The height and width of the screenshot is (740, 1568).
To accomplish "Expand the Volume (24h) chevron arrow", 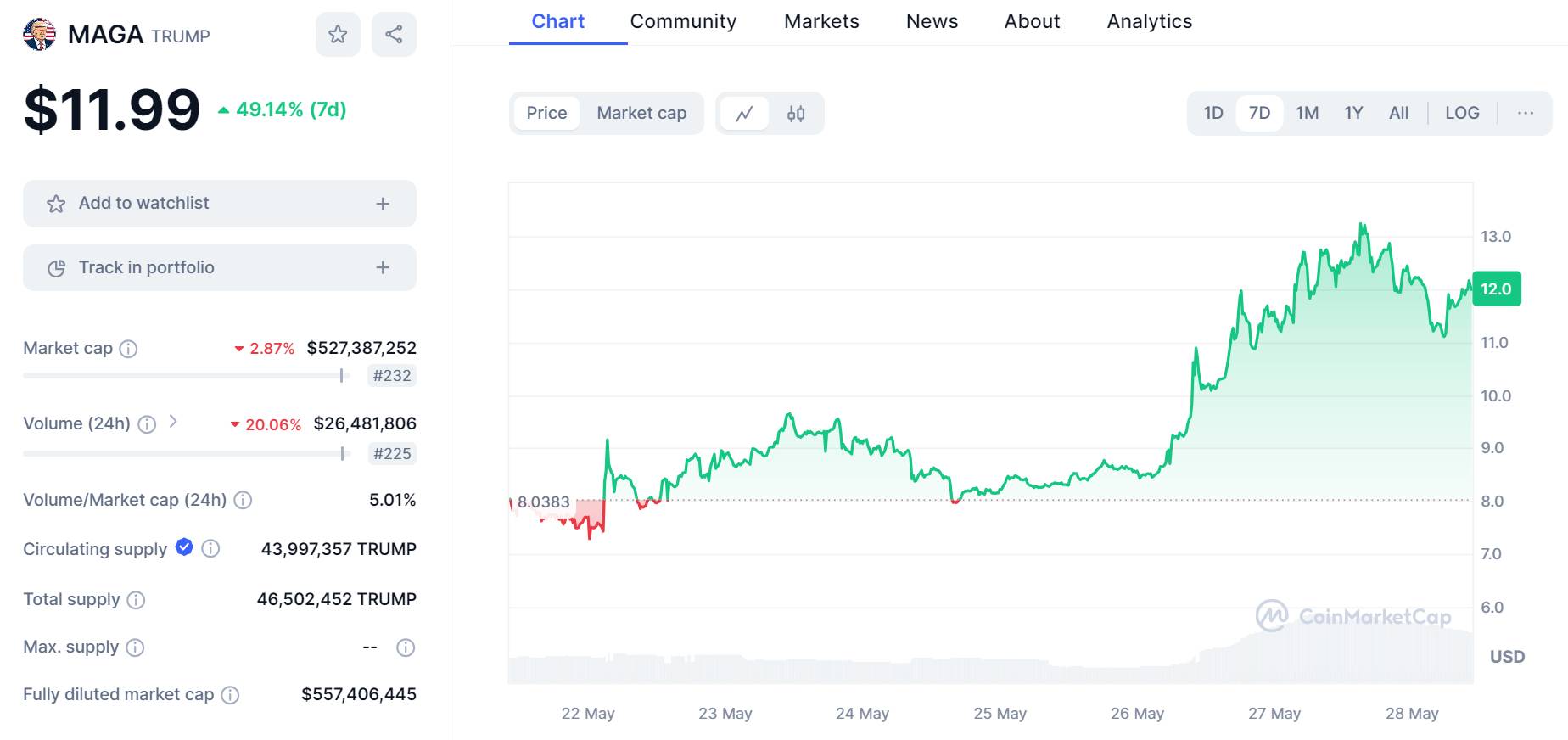I will (173, 421).
